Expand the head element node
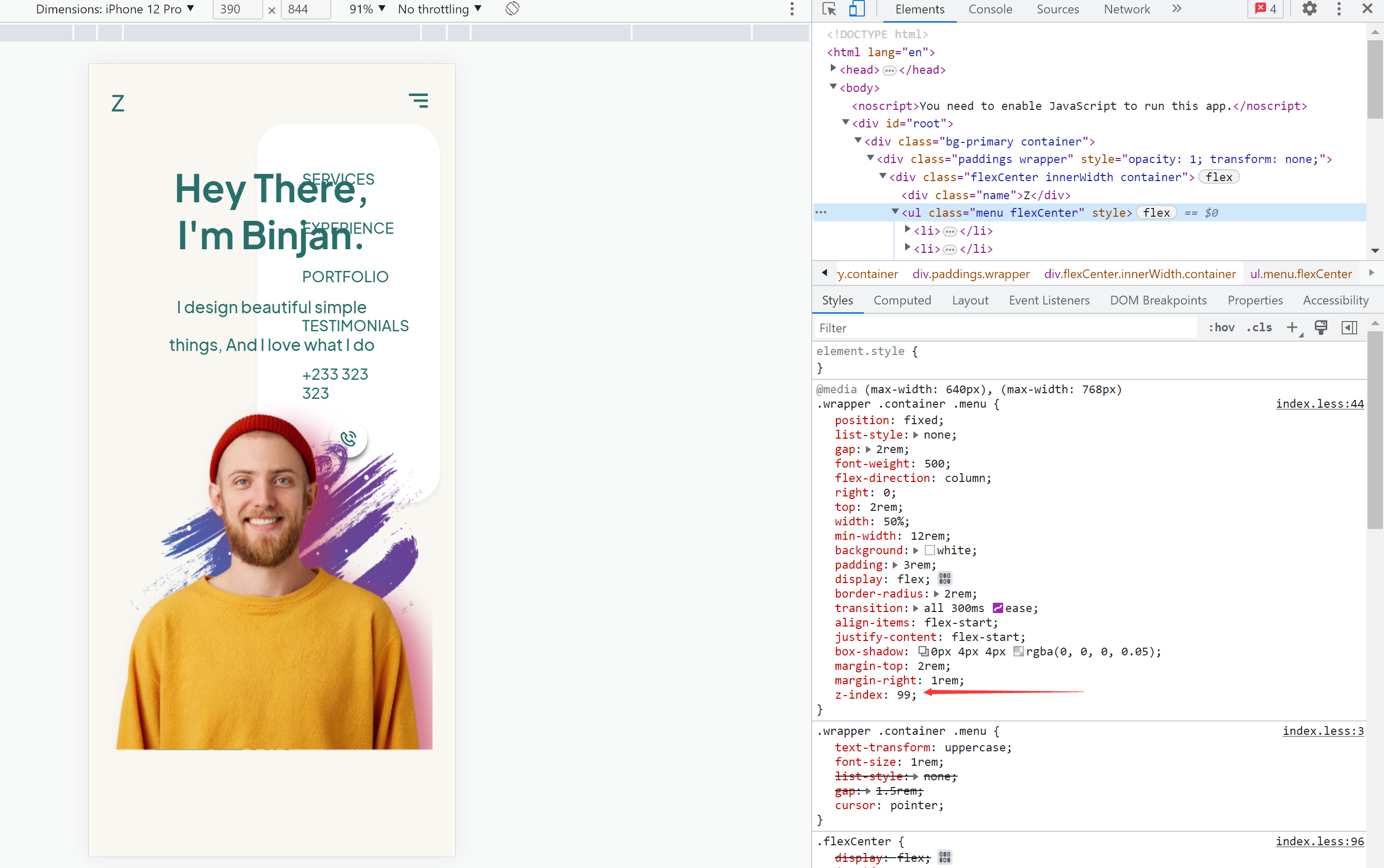This screenshot has height=868, width=1384. click(x=833, y=69)
